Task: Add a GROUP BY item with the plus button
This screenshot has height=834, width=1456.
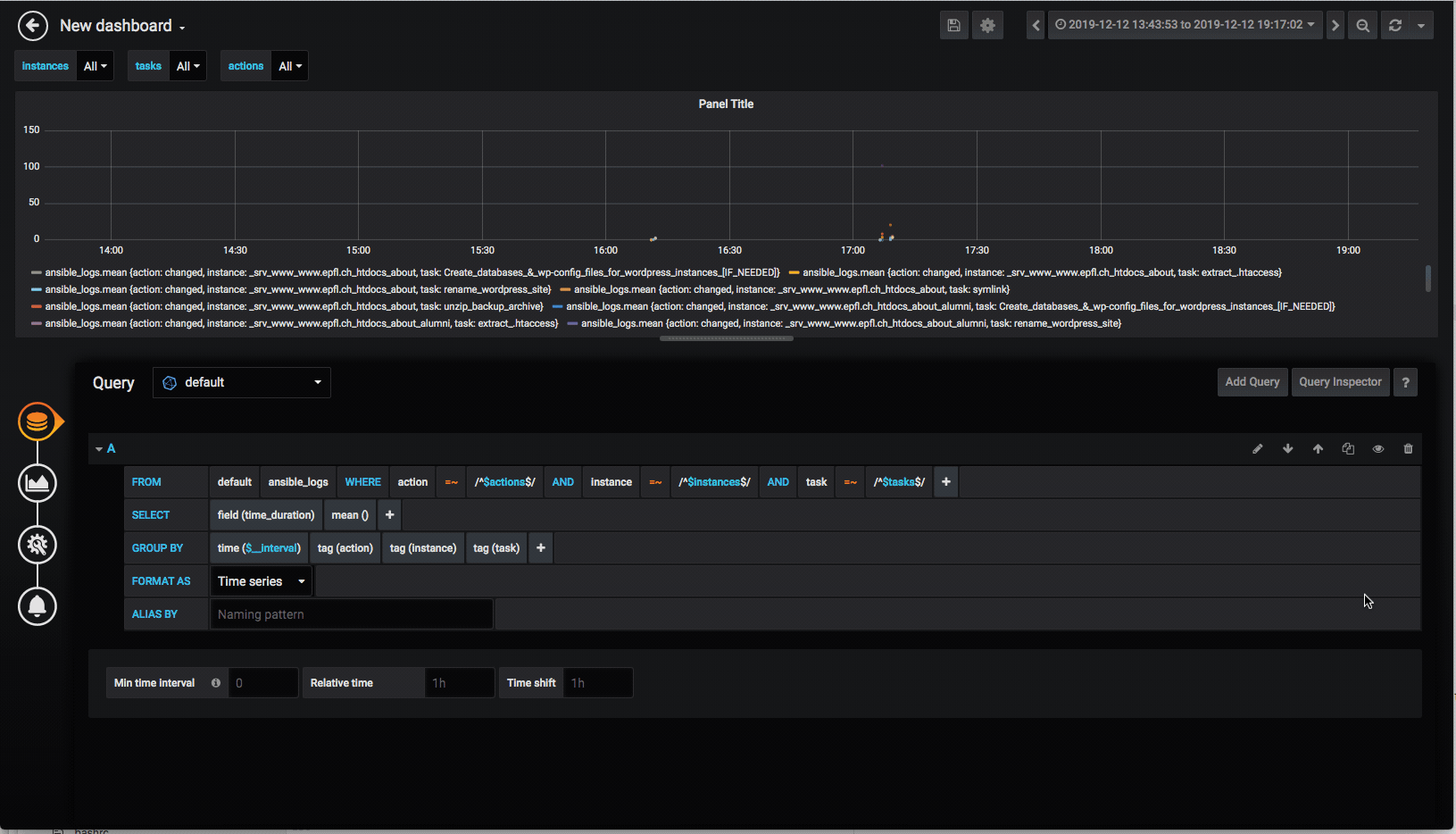Action: click(x=540, y=548)
